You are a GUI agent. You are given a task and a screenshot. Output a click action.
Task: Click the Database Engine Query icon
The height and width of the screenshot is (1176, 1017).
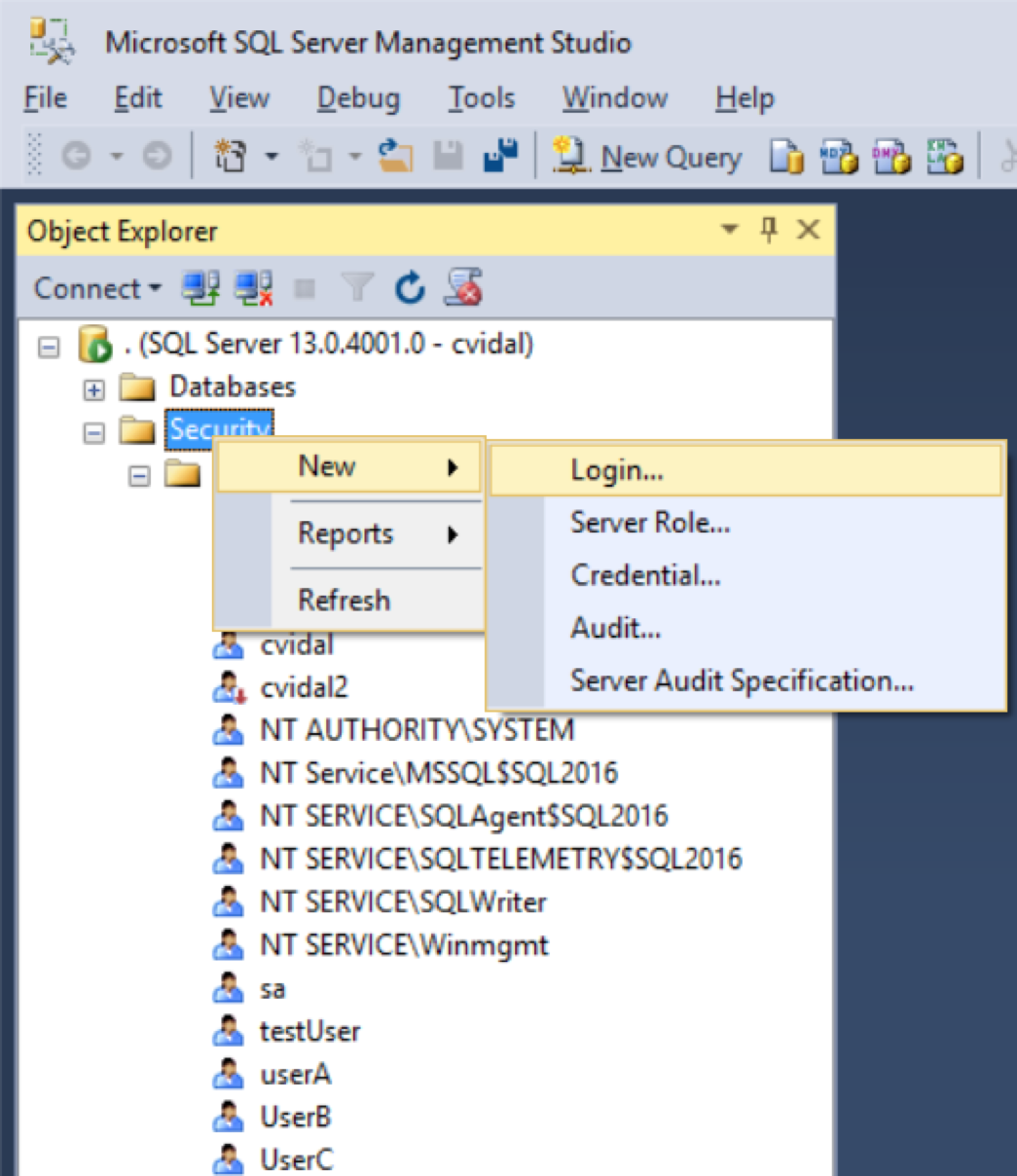786,157
